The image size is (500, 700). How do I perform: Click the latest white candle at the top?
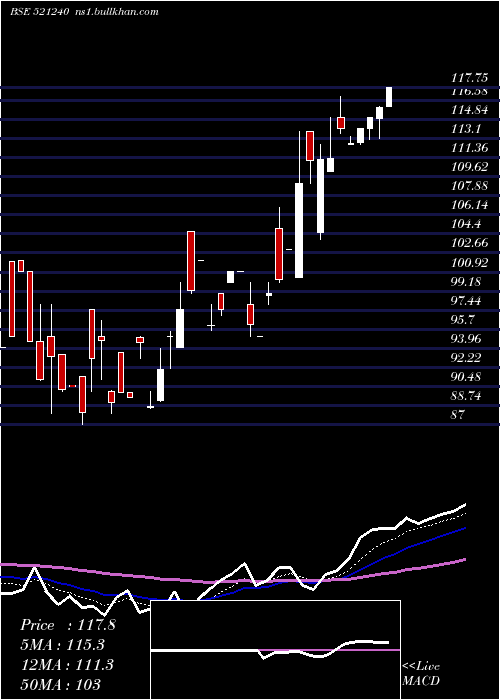click(389, 97)
